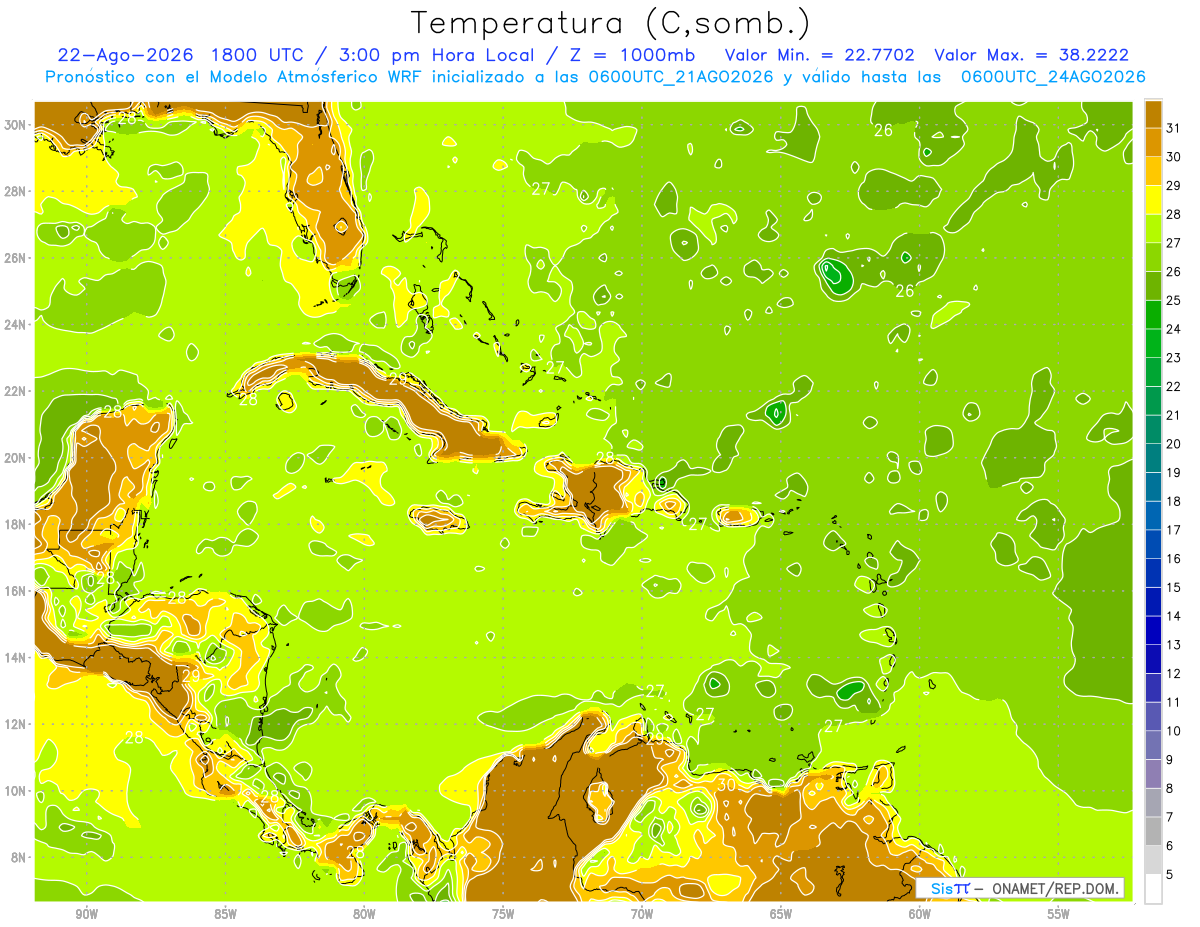Click legend value "6" on the color scale
The image size is (1200, 927).
tap(1169, 846)
